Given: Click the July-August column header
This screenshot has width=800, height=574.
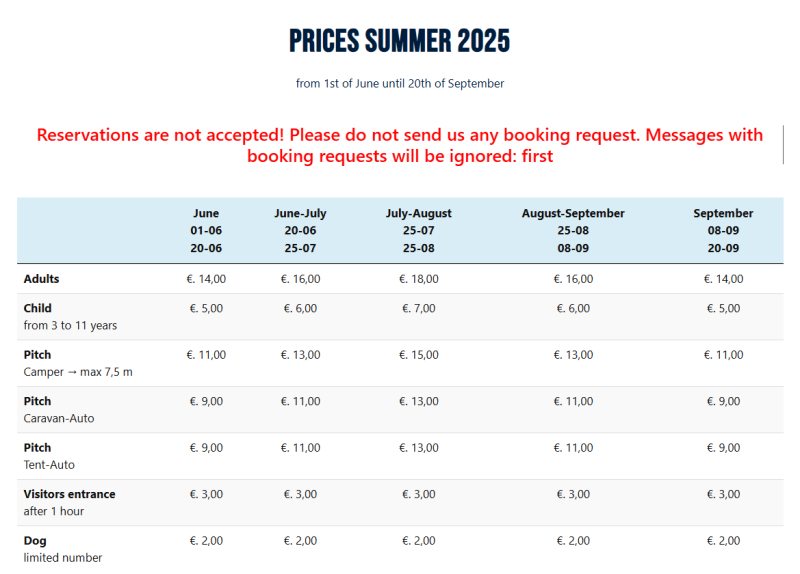Looking at the screenshot, I should tap(419, 230).
